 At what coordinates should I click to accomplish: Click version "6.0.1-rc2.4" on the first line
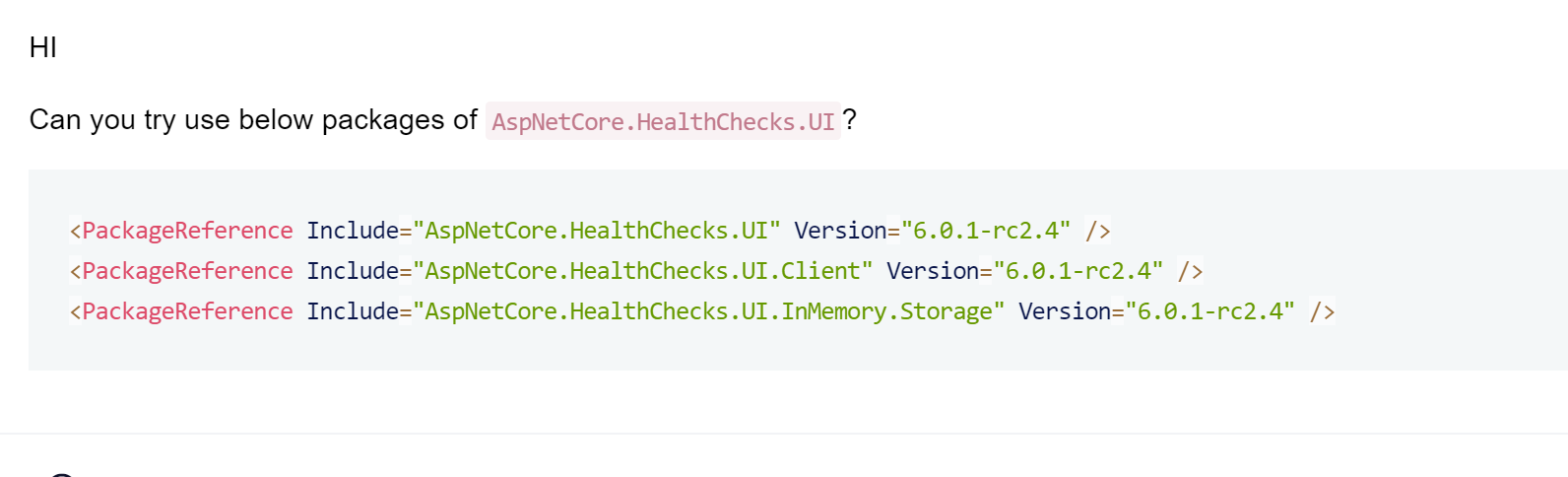click(986, 231)
